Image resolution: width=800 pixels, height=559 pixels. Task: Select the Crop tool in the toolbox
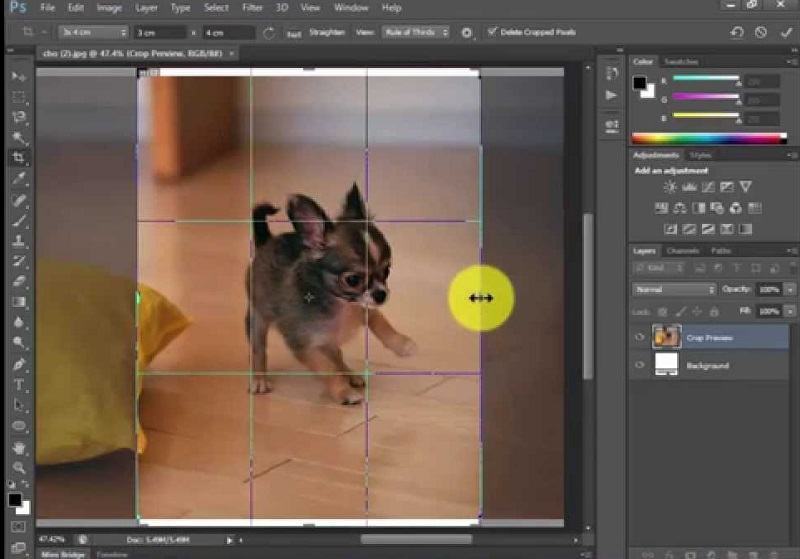point(18,158)
